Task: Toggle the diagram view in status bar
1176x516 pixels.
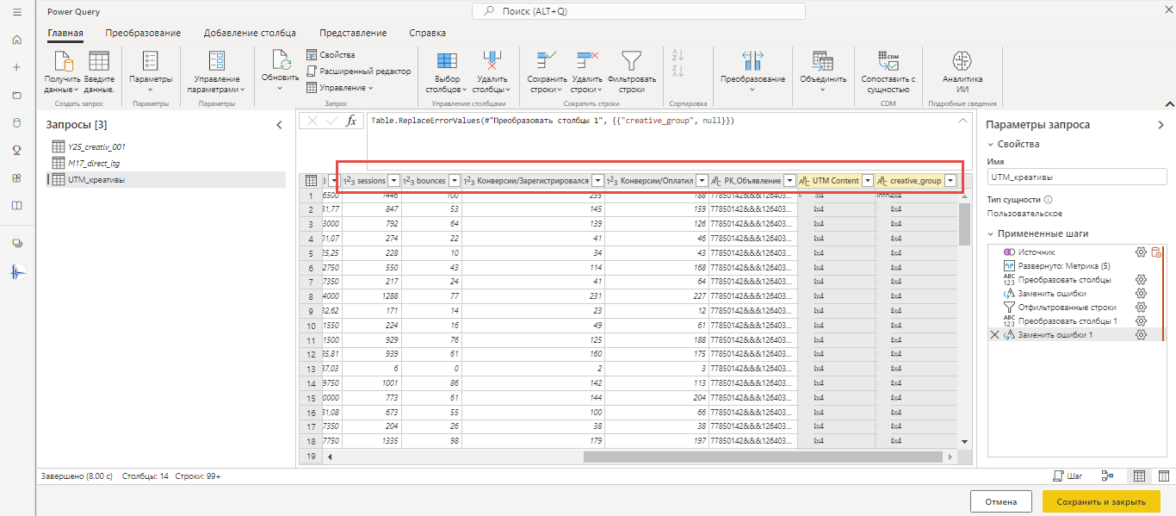Action: coord(1107,476)
